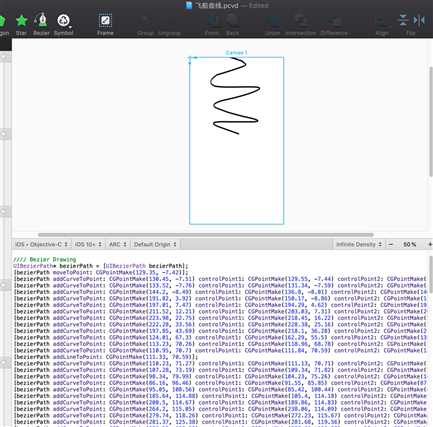Zoom out with the minus button

click(x=391, y=244)
